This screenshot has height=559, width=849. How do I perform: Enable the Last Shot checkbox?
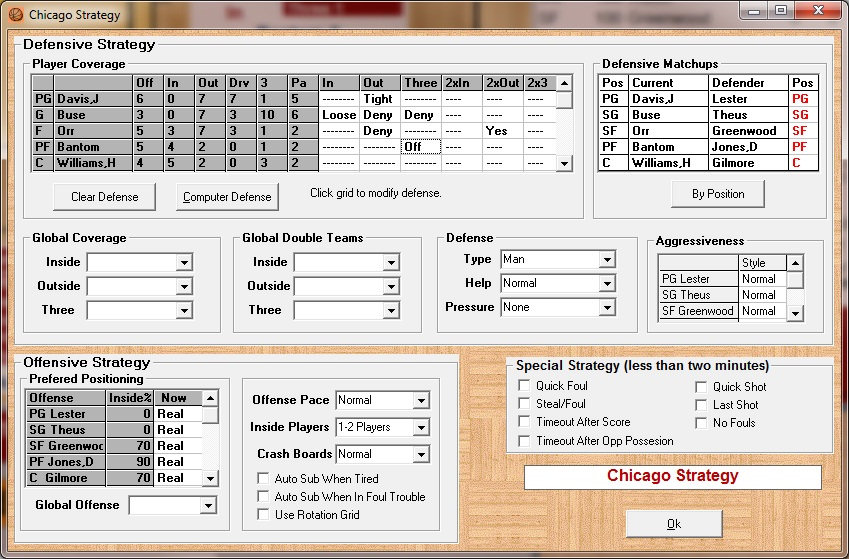702,405
